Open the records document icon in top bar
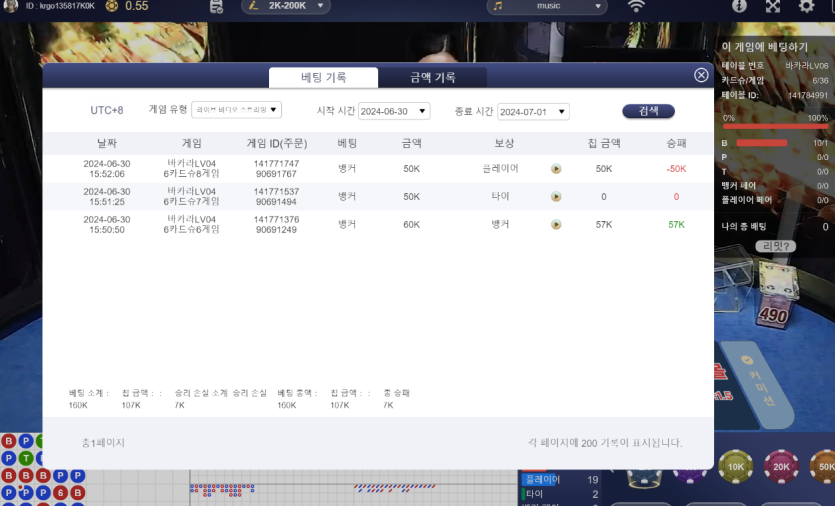 [216, 6]
